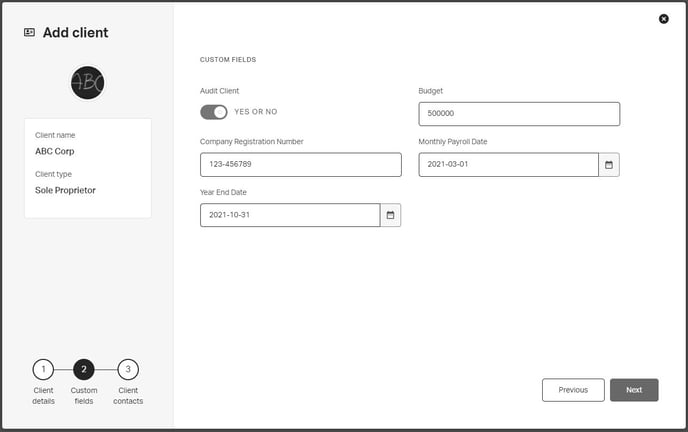This screenshot has width=688, height=432.
Task: Click Next to continue to contacts
Action: tap(634, 390)
